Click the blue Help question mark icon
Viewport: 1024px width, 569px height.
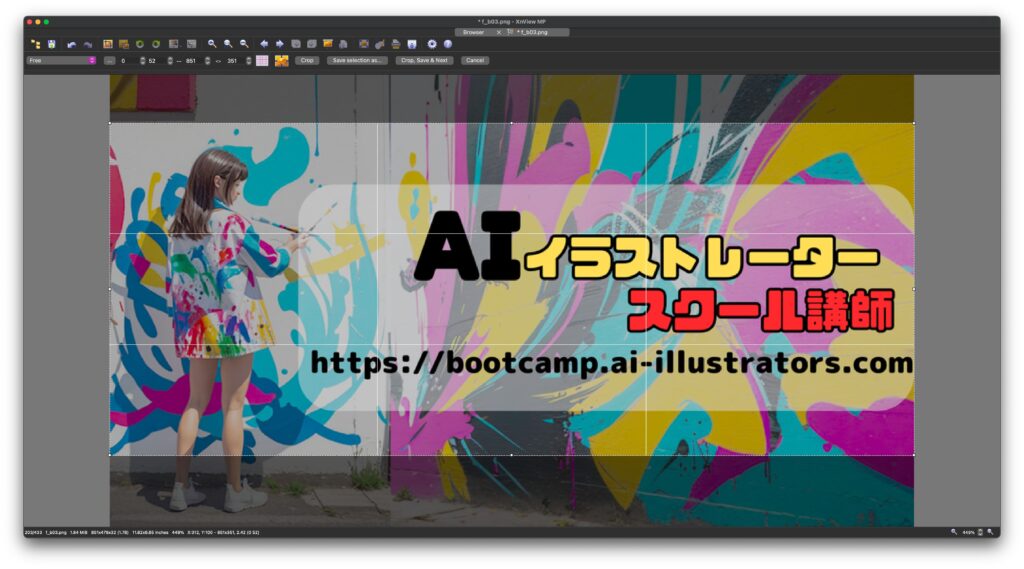(x=447, y=44)
